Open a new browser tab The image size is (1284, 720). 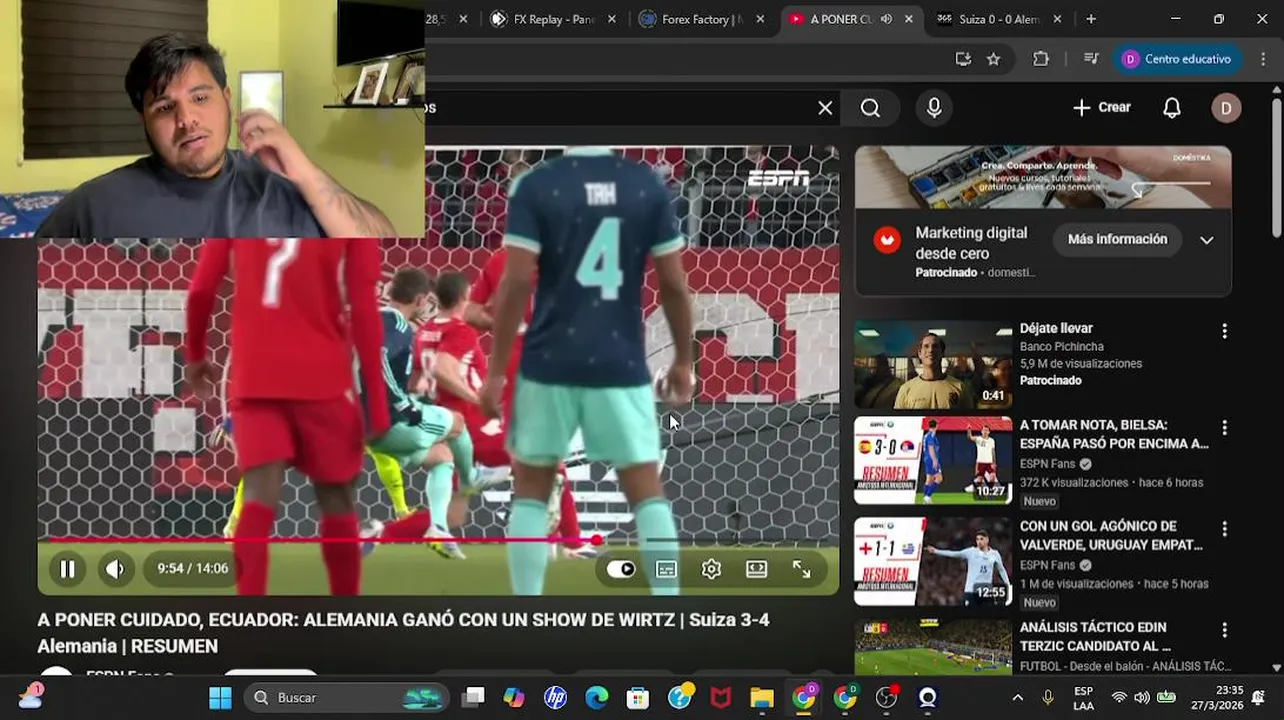point(1091,19)
